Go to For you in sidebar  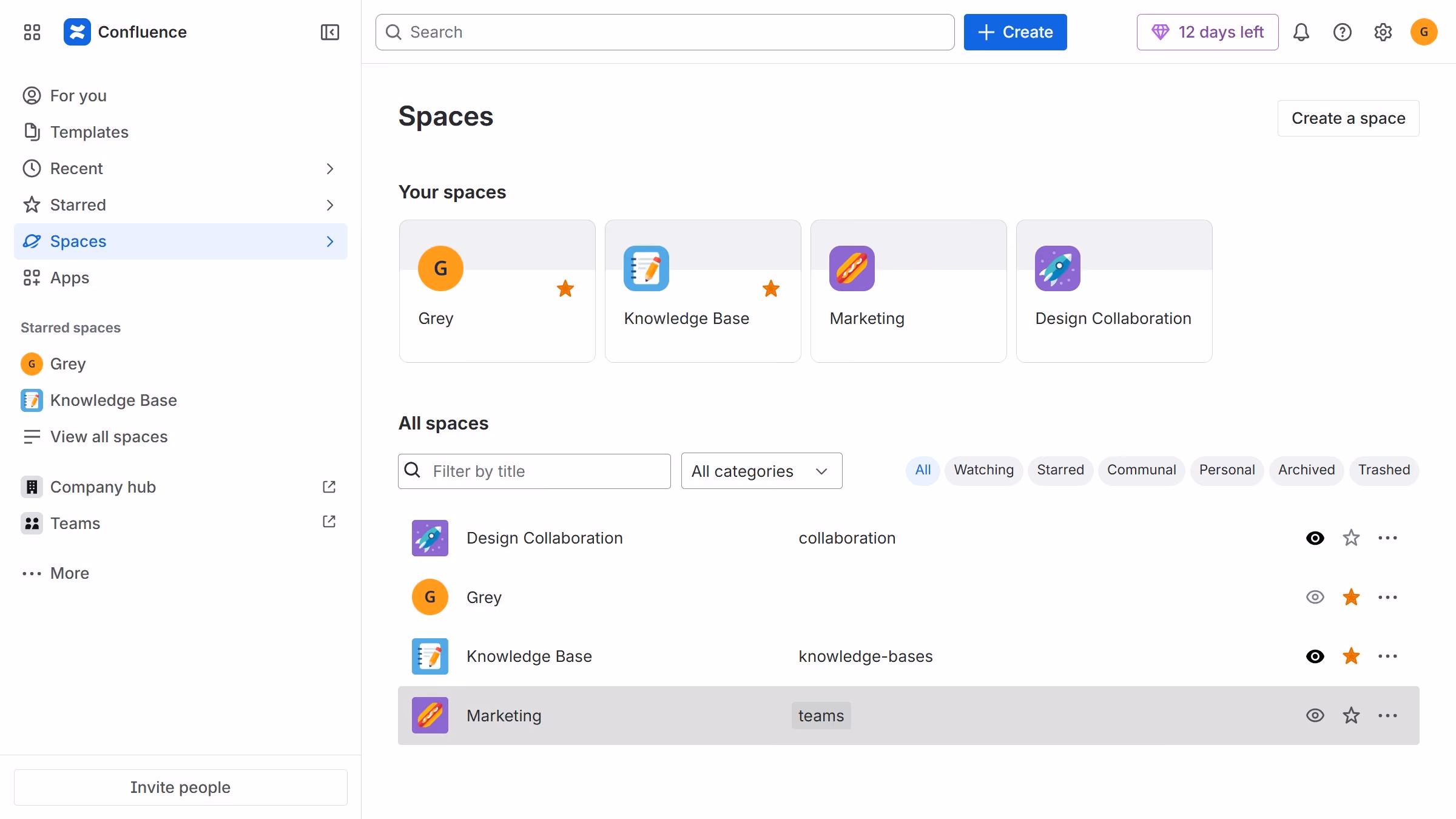point(180,96)
